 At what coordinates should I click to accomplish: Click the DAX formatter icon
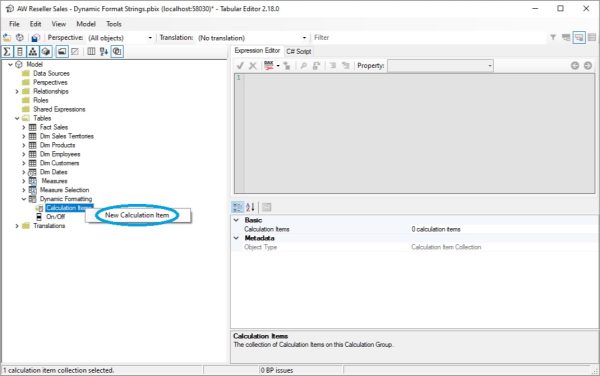coord(269,66)
